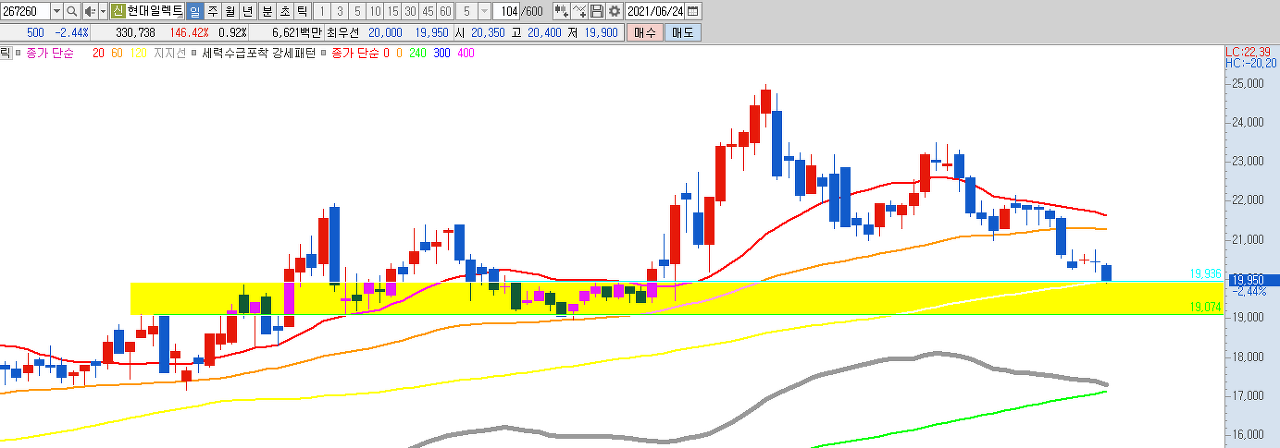The image size is (1280, 448).
Task: Switch to weekly 주 chart period
Action: point(212,11)
